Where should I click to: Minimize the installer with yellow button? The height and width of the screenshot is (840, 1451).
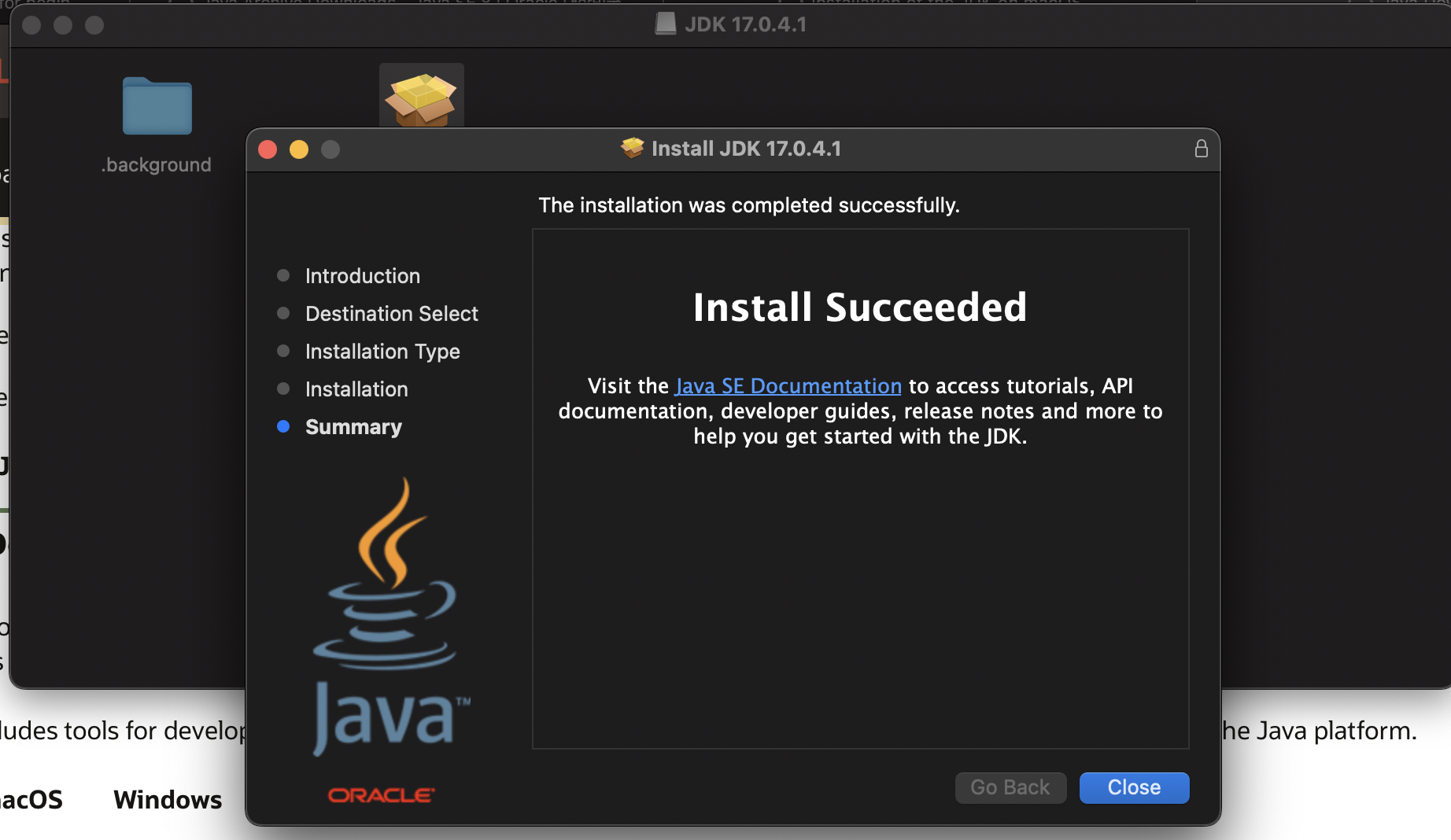click(x=299, y=149)
